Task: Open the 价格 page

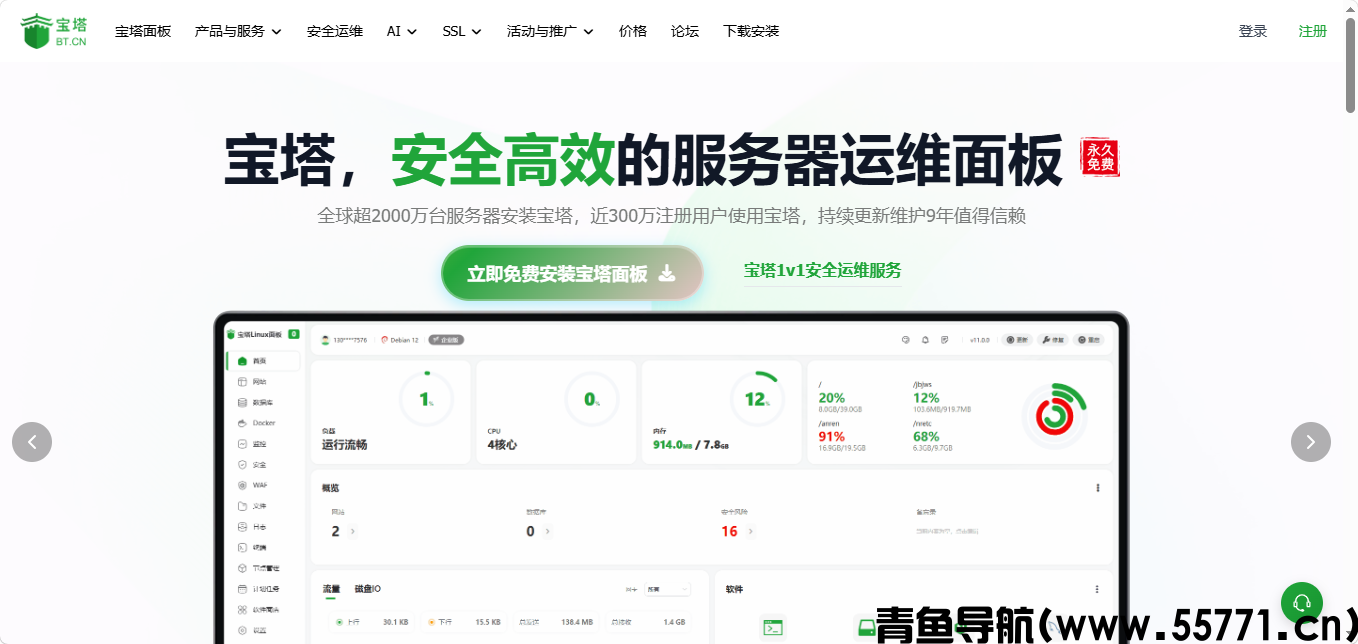Action: 633,31
